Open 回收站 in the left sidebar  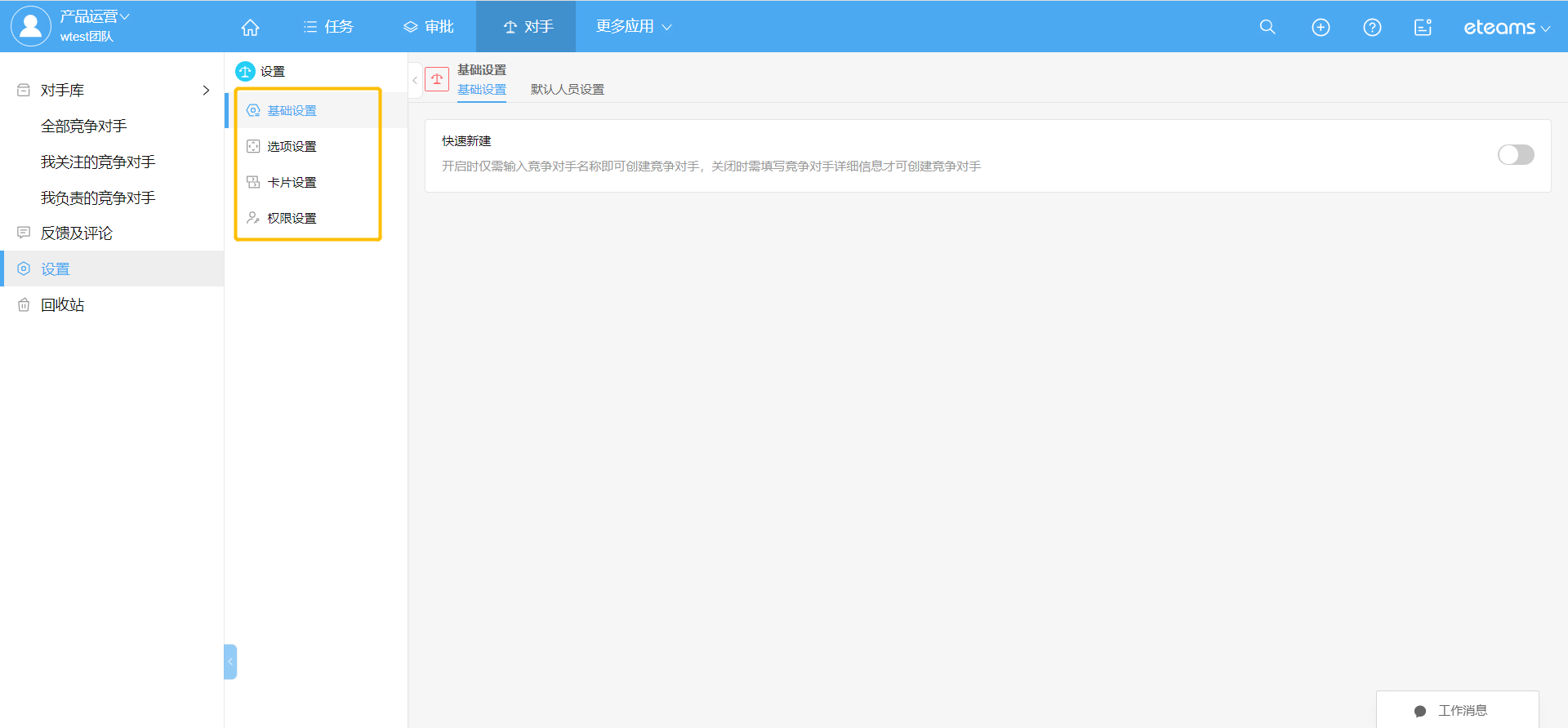point(62,305)
